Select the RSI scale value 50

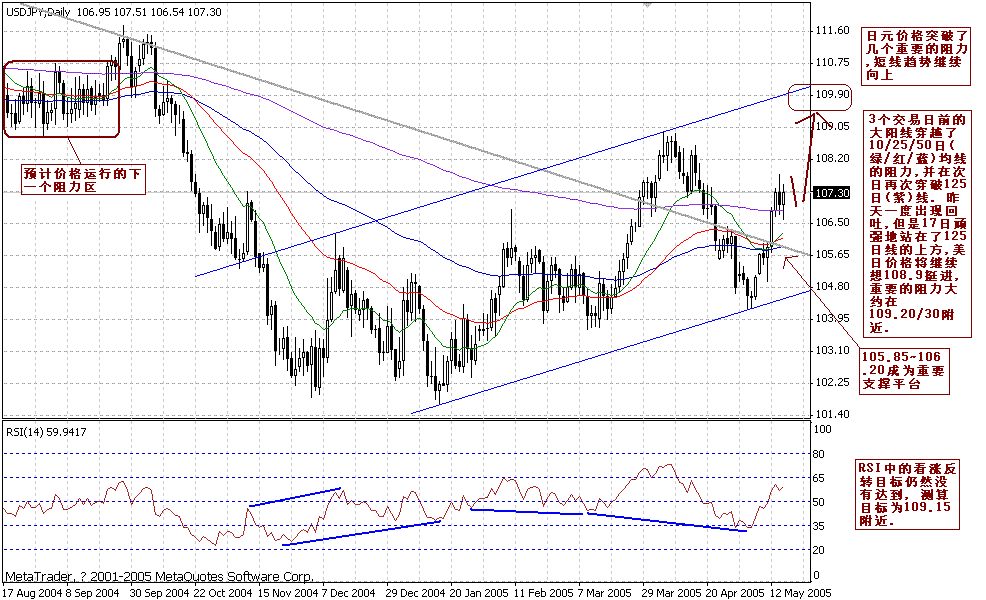tap(819, 502)
